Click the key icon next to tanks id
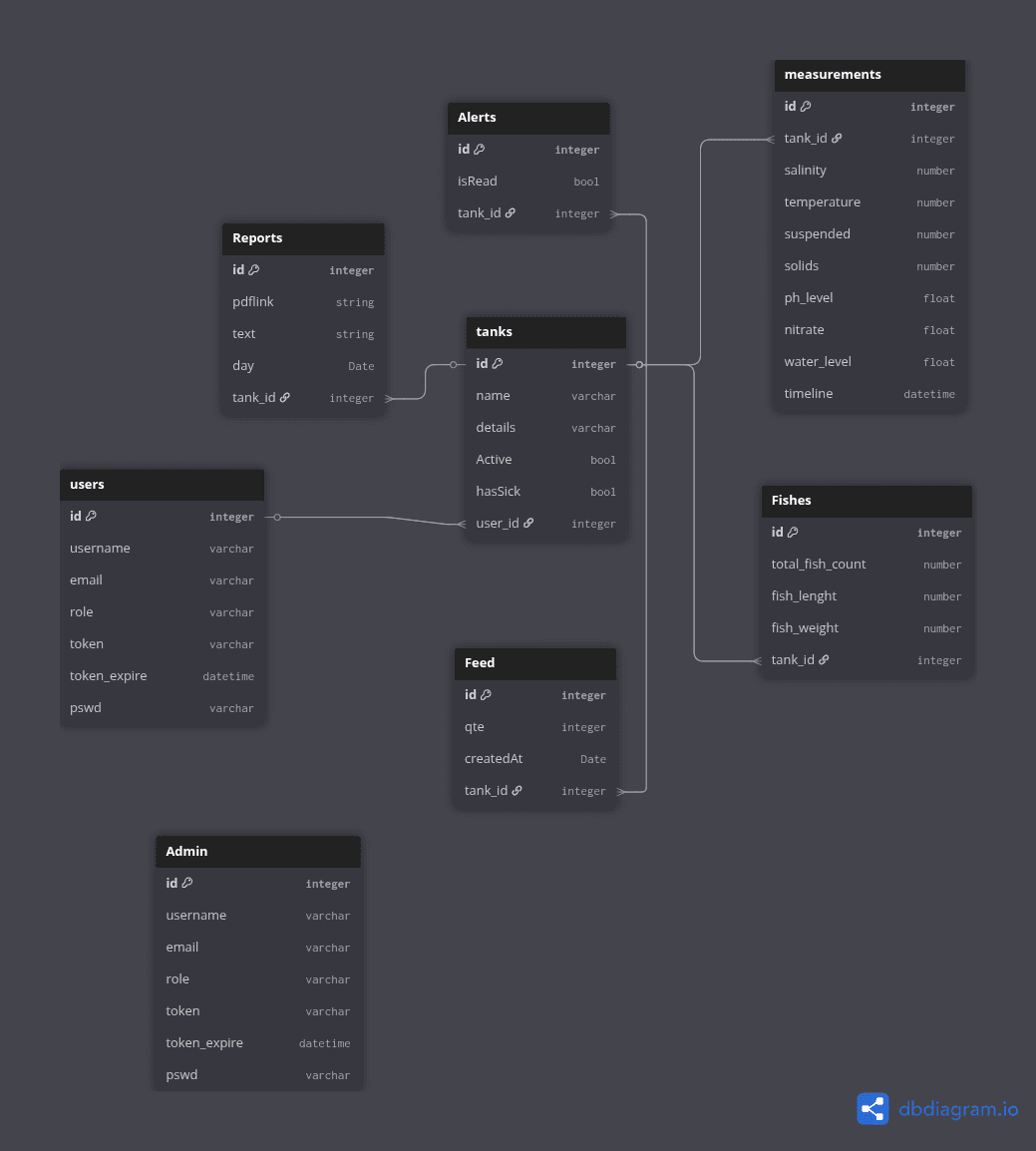 pyautogui.click(x=498, y=363)
